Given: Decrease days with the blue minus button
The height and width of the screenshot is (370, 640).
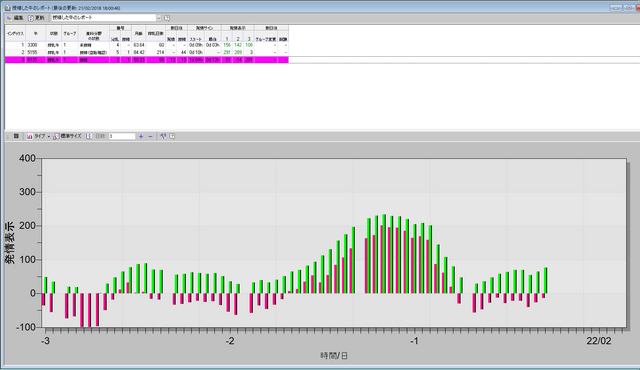Looking at the screenshot, I should tap(150, 136).
